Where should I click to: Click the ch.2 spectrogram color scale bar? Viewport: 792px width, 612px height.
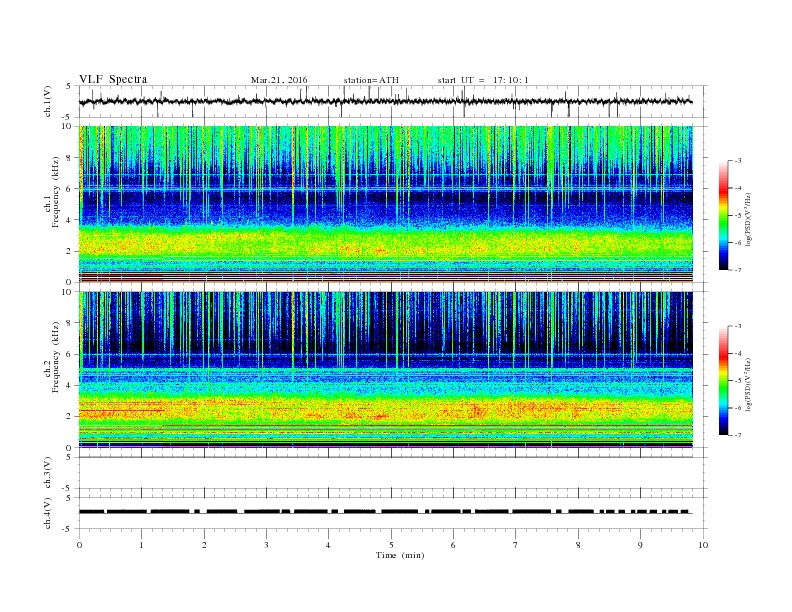point(723,381)
